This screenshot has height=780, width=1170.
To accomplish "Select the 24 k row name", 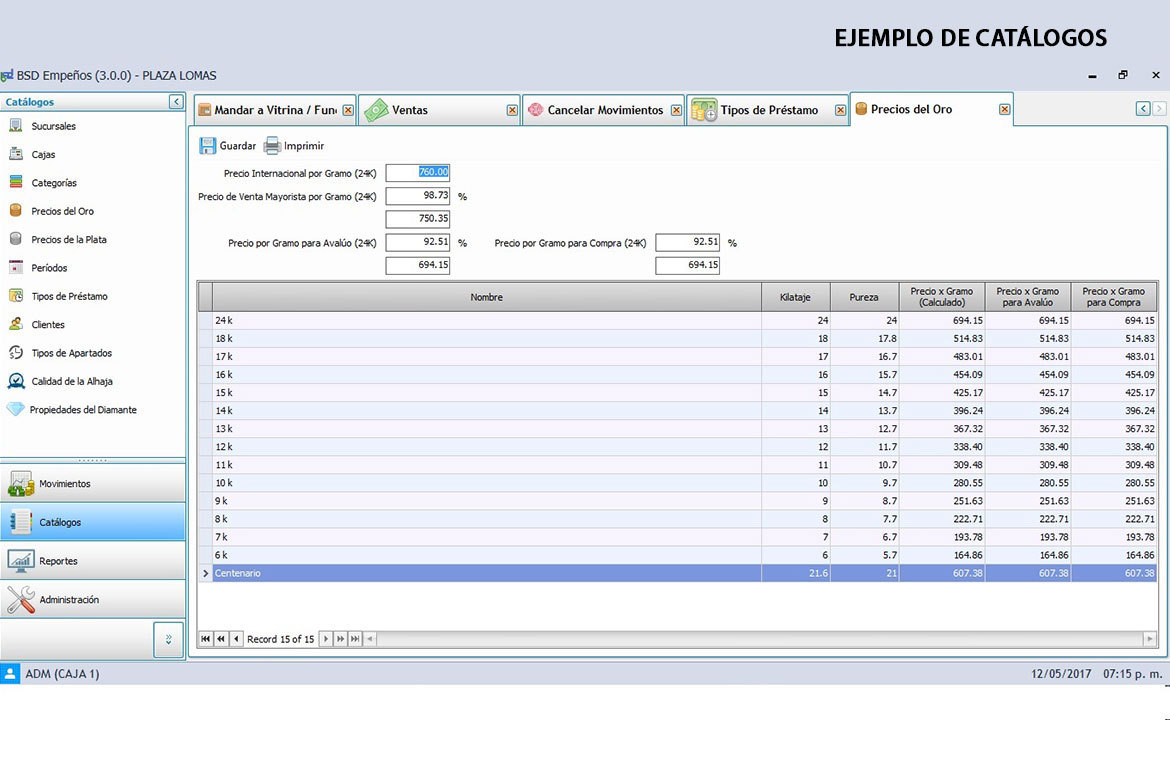I will click(x=224, y=320).
